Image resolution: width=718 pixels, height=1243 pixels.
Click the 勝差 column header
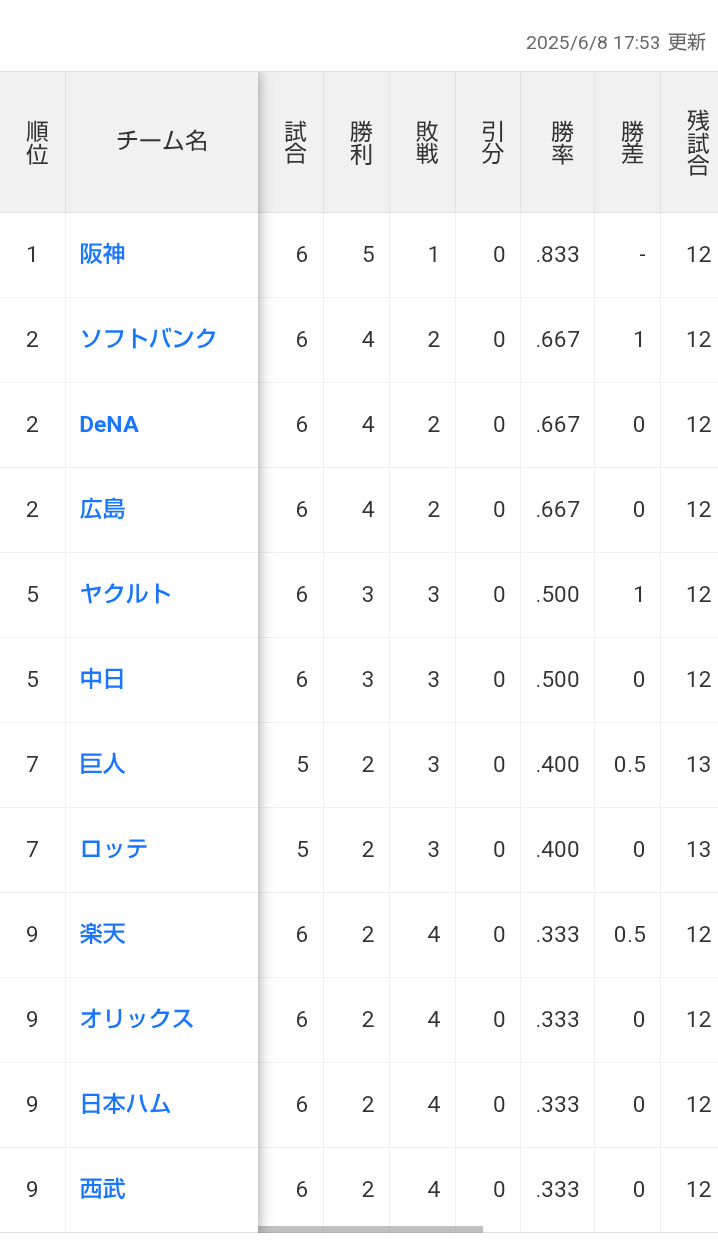click(632, 142)
